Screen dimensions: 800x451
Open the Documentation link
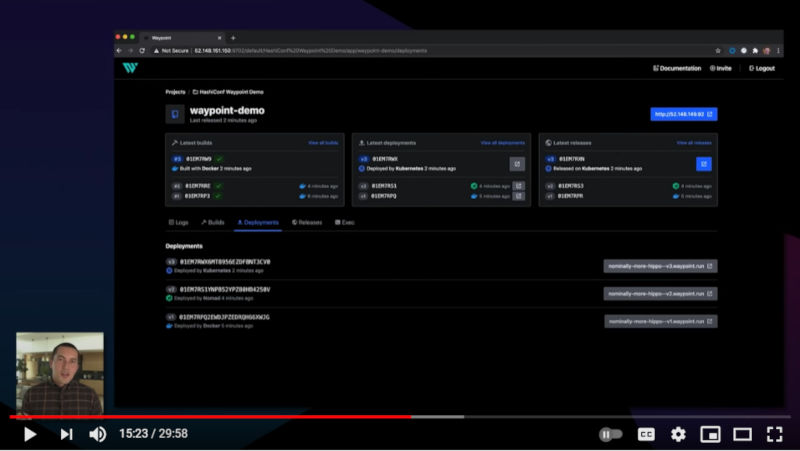click(x=677, y=68)
